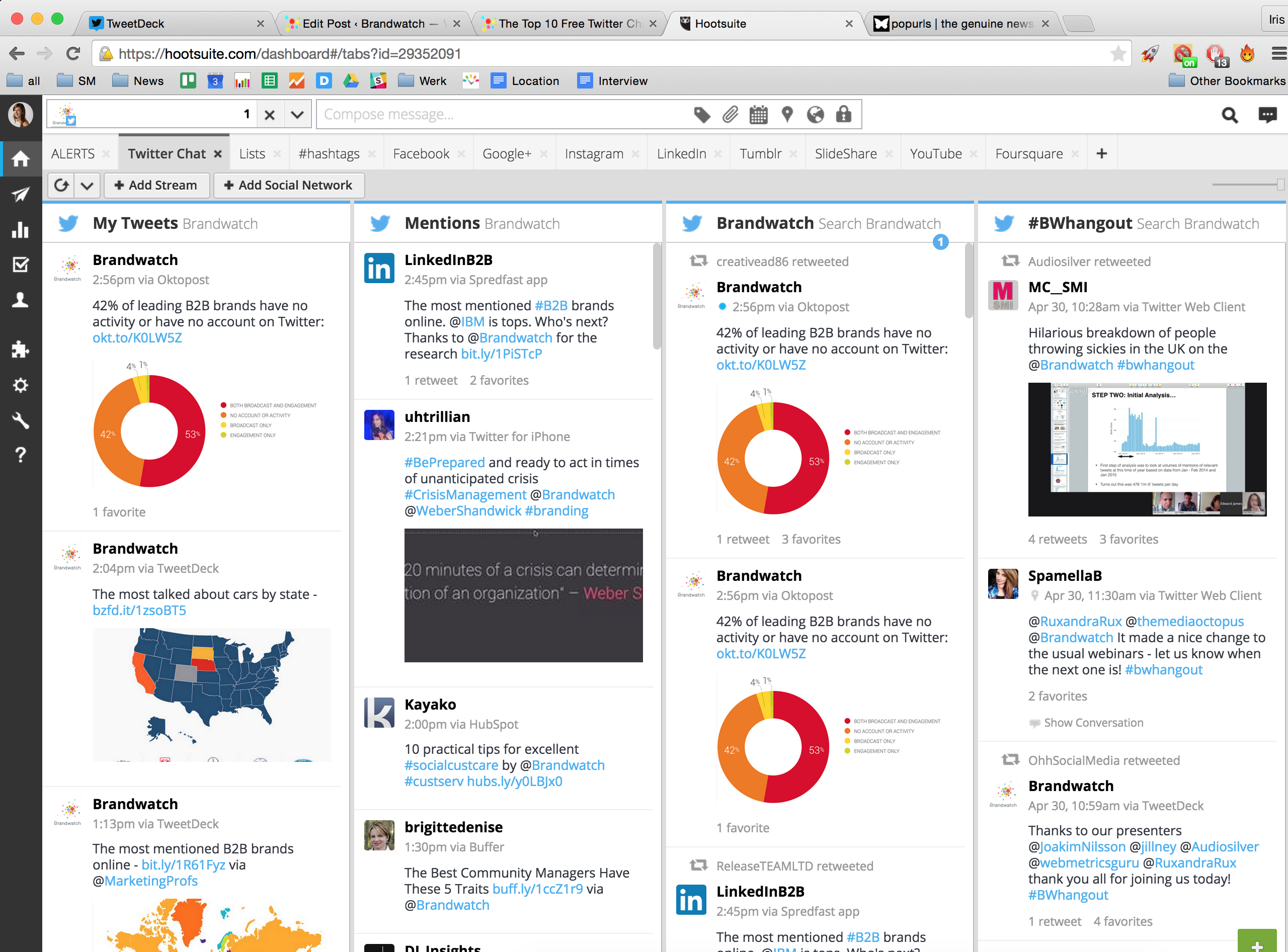The image size is (1288, 952).
Task: Click the browser address bar
Action: click(x=611, y=54)
